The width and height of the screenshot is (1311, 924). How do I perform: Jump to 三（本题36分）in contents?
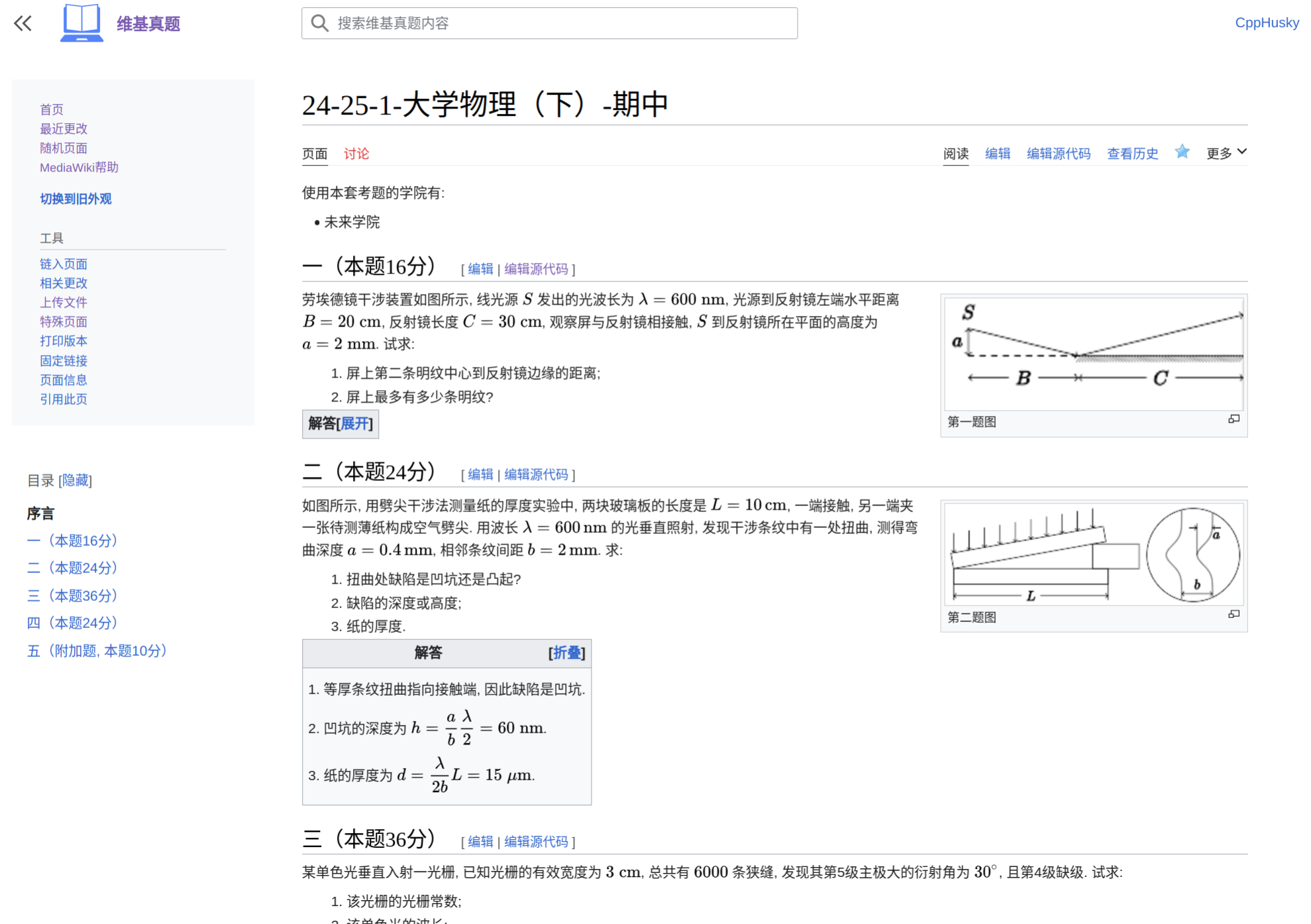72,595
